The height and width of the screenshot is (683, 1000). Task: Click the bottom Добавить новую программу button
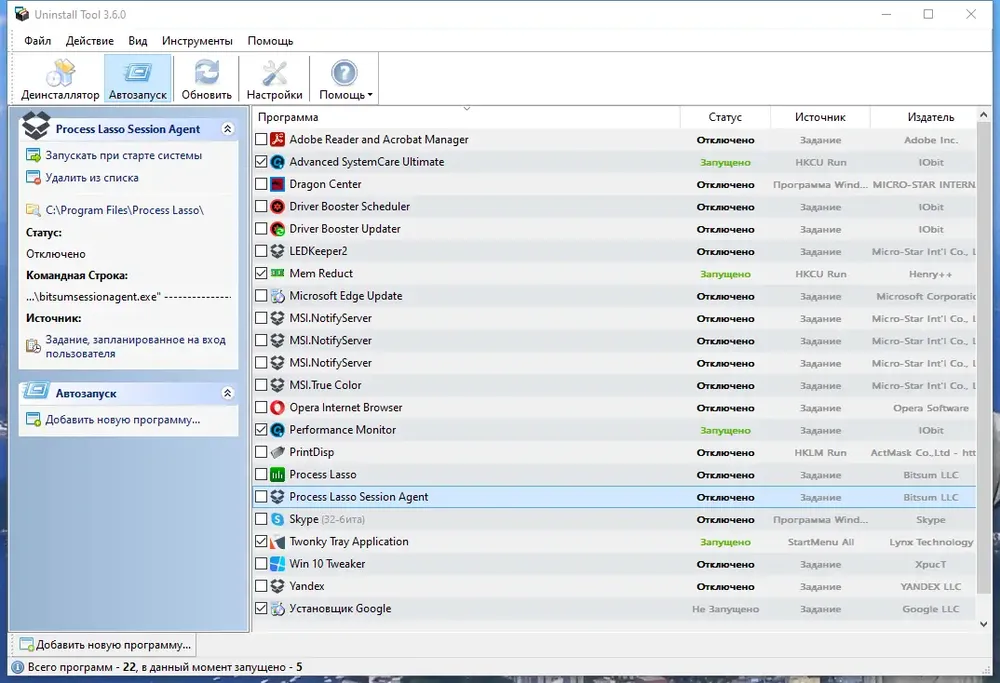(105, 645)
